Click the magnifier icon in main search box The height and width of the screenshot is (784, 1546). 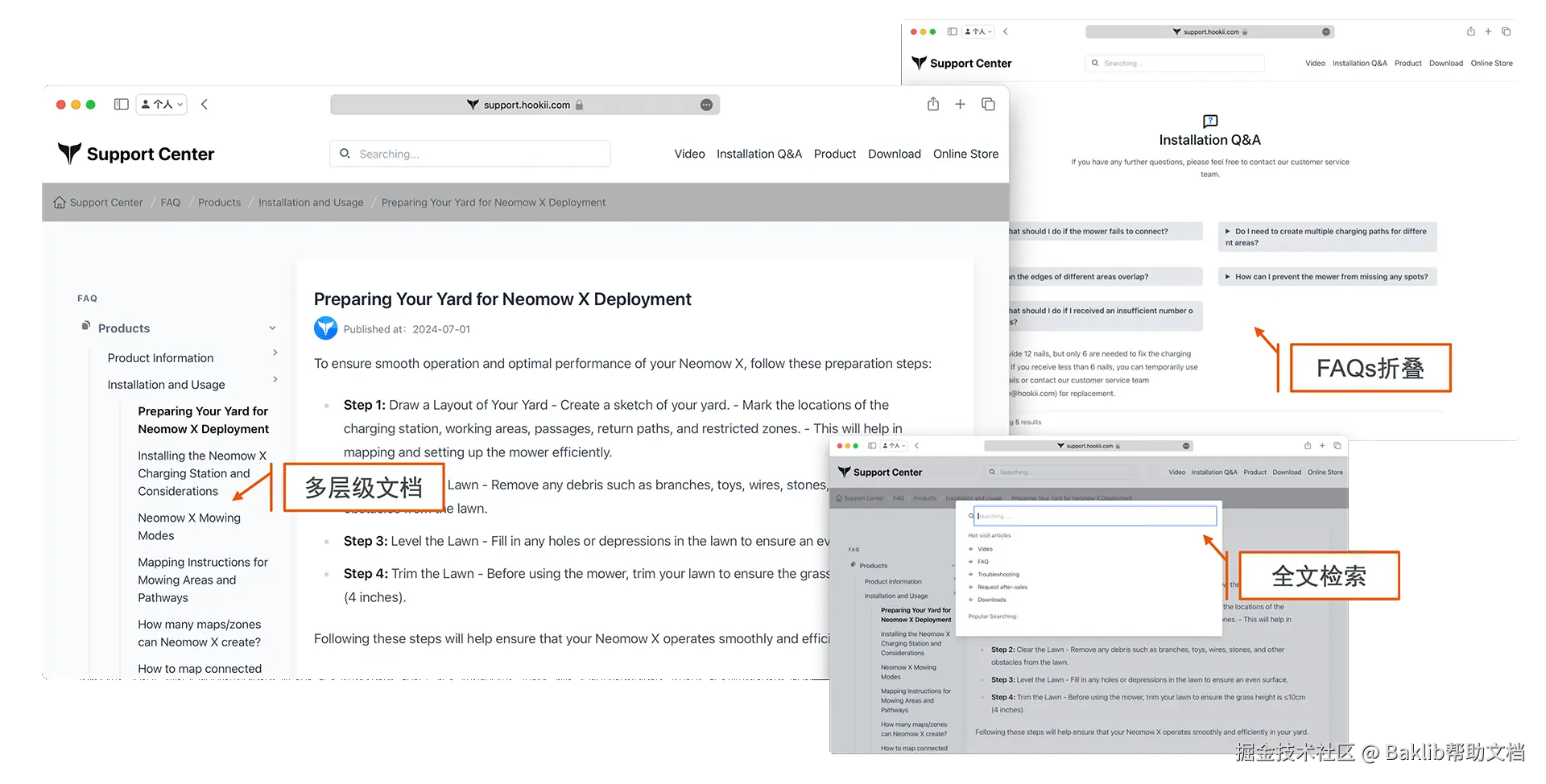pos(345,154)
